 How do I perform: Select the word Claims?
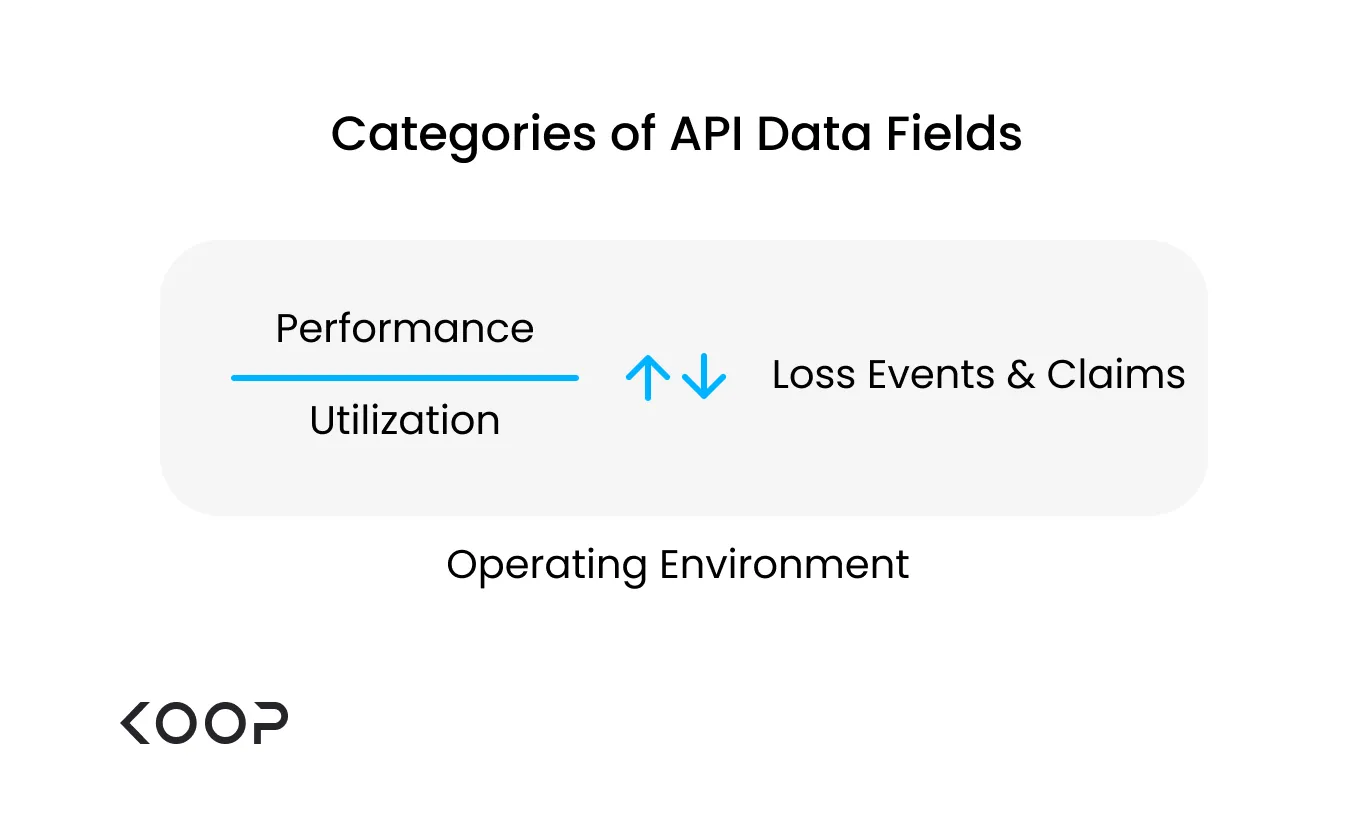point(1116,375)
